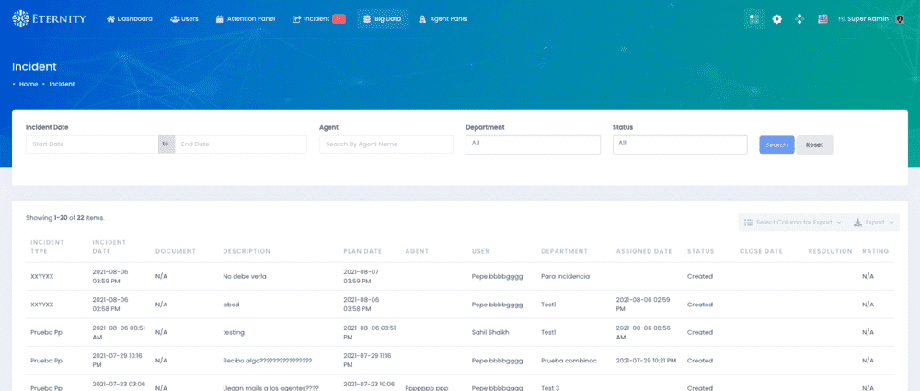Click the Agent column header
Image resolution: width=920 pixels, height=391 pixels.
coord(417,251)
